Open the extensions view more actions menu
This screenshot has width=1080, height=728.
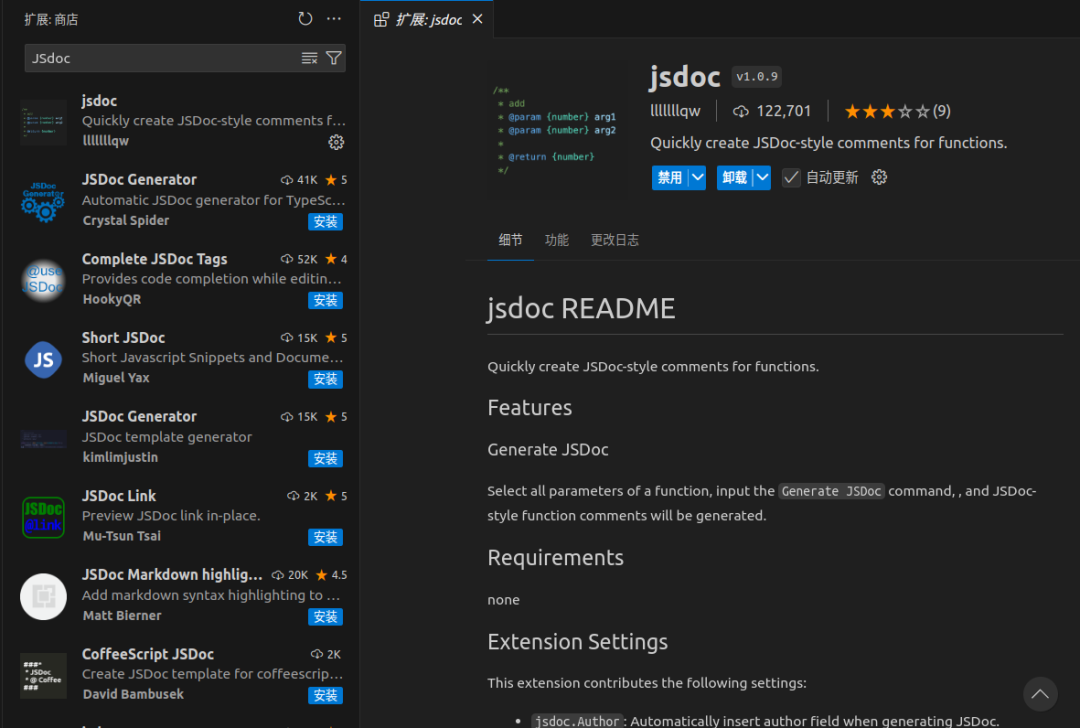point(334,19)
